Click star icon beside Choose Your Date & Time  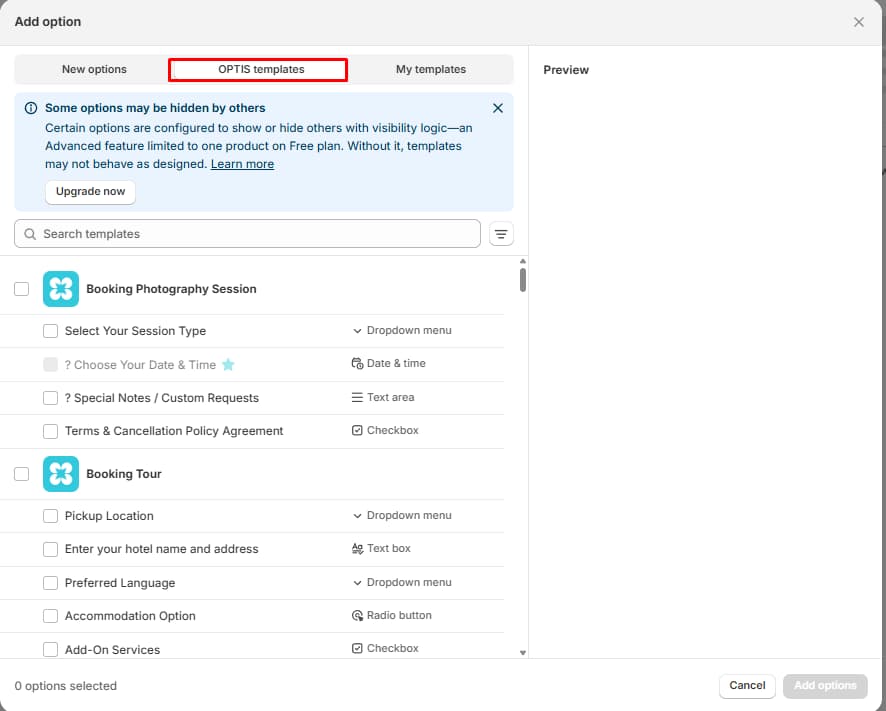228,365
